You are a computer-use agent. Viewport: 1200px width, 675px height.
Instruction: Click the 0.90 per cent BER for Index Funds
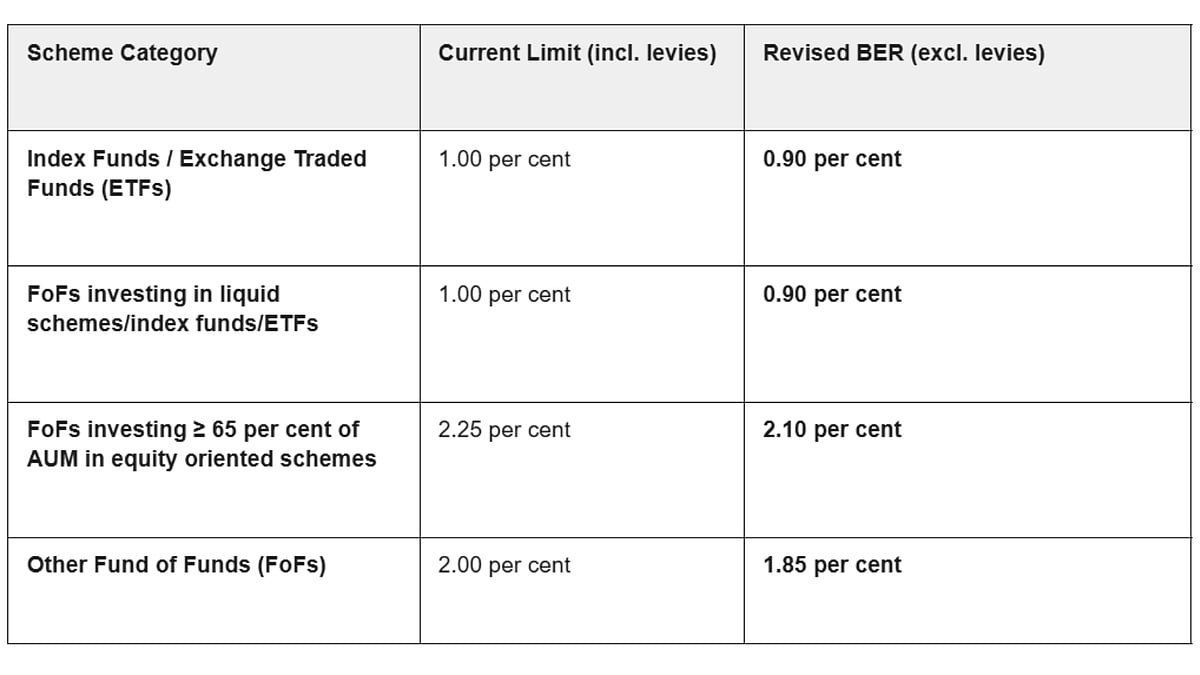pos(831,159)
